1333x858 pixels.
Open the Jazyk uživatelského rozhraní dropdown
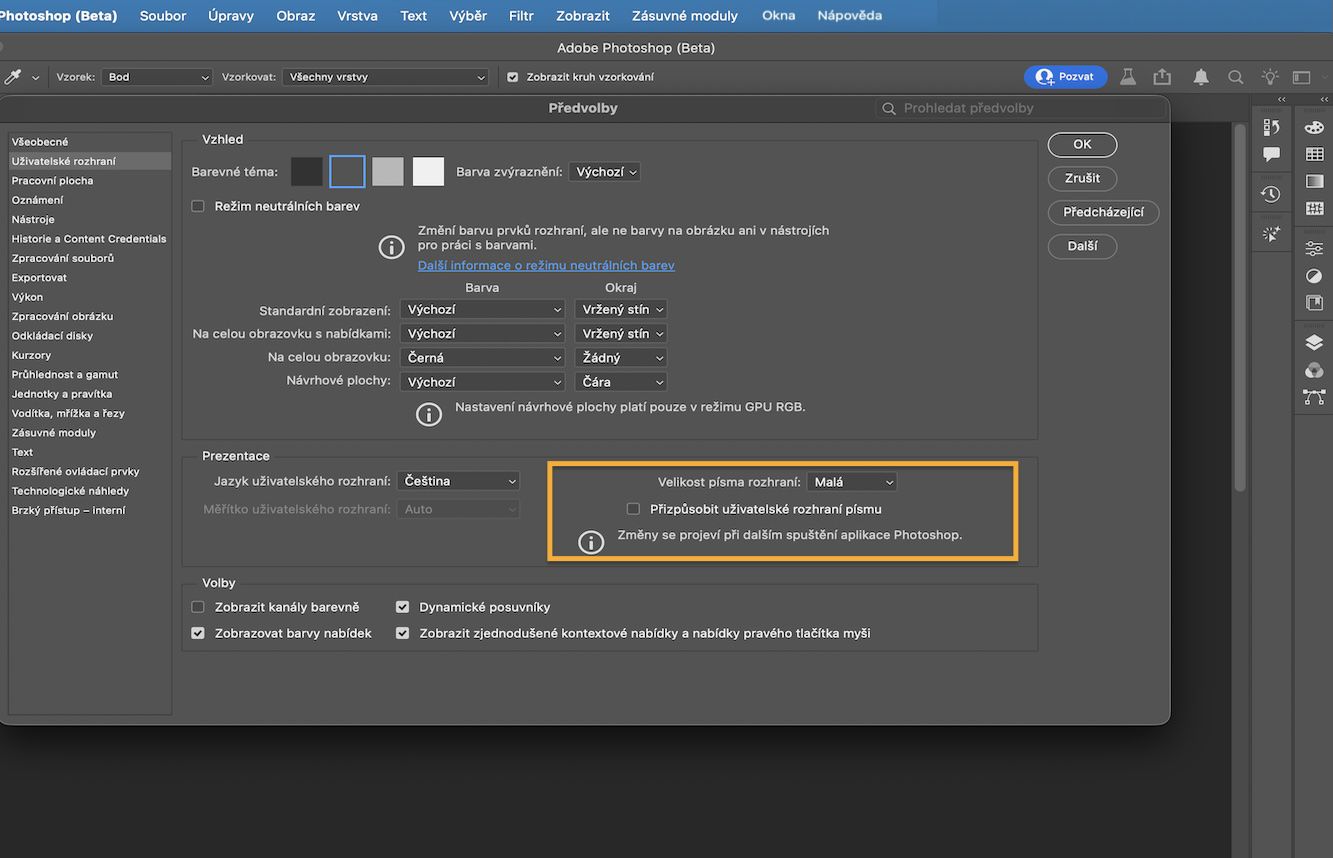(457, 480)
